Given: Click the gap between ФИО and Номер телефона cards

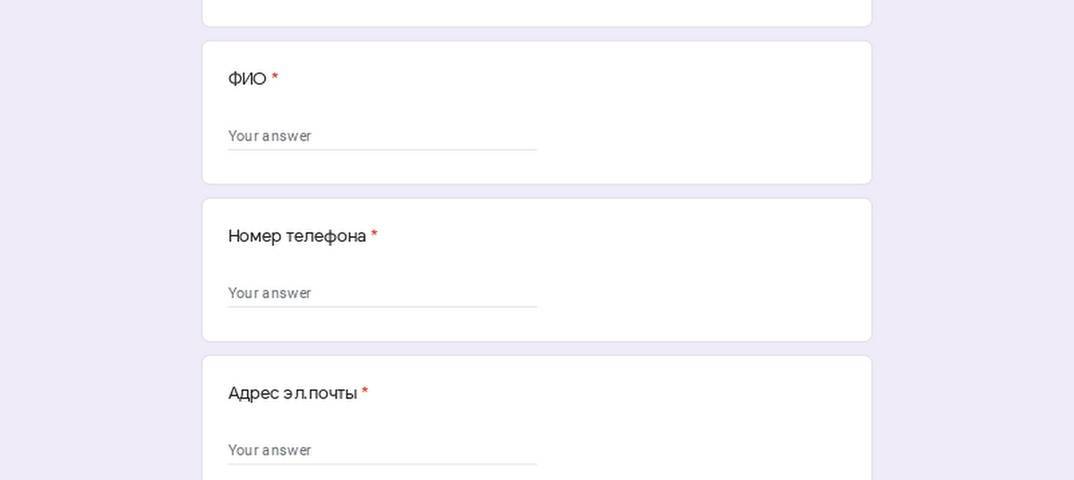Looking at the screenshot, I should tap(537, 191).
